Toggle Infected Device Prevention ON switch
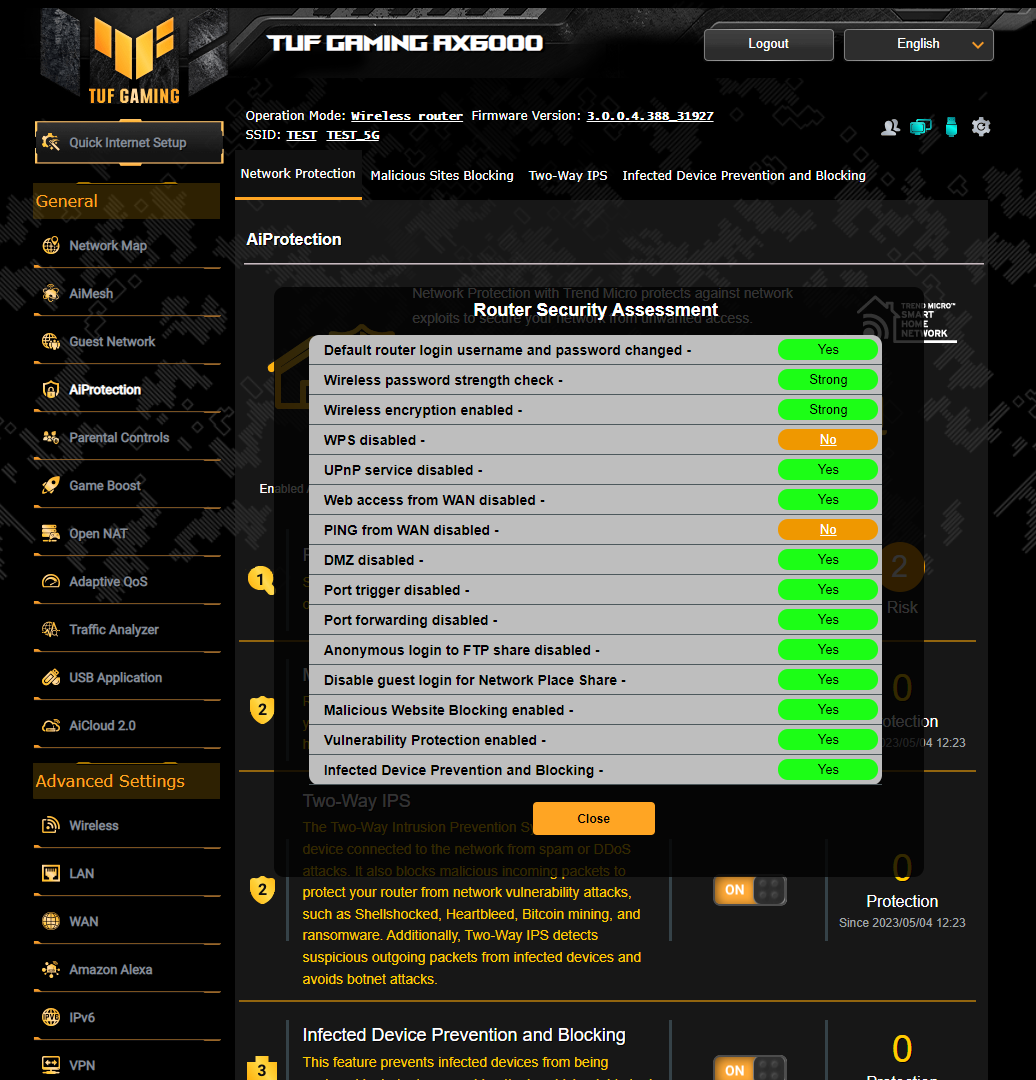The width and height of the screenshot is (1036, 1080). tap(749, 1069)
